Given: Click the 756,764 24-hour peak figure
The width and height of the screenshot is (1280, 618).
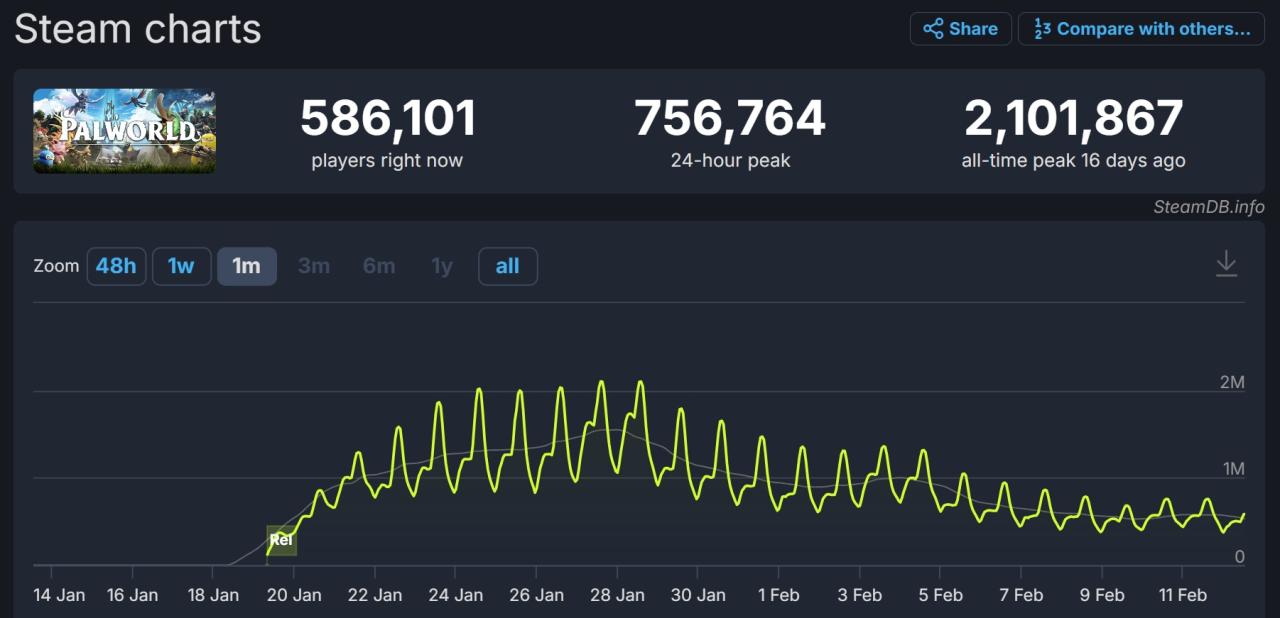Looking at the screenshot, I should [x=730, y=119].
